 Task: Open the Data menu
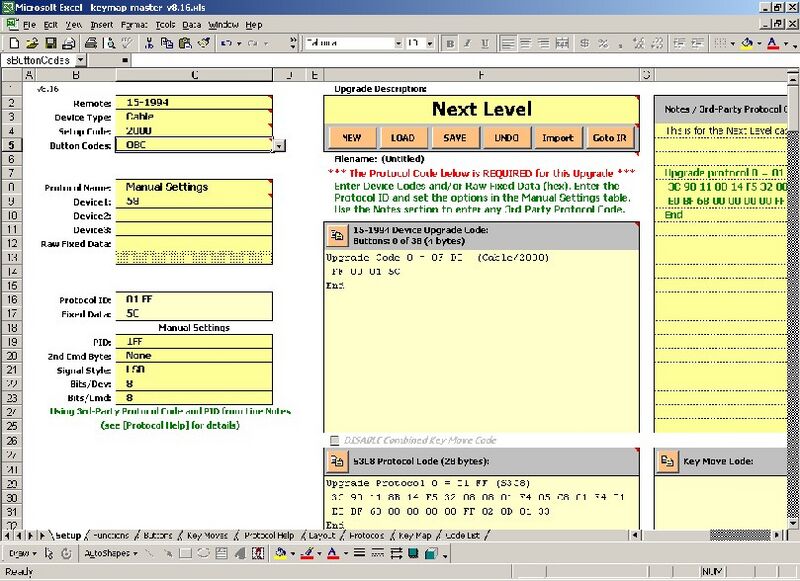[x=191, y=24]
